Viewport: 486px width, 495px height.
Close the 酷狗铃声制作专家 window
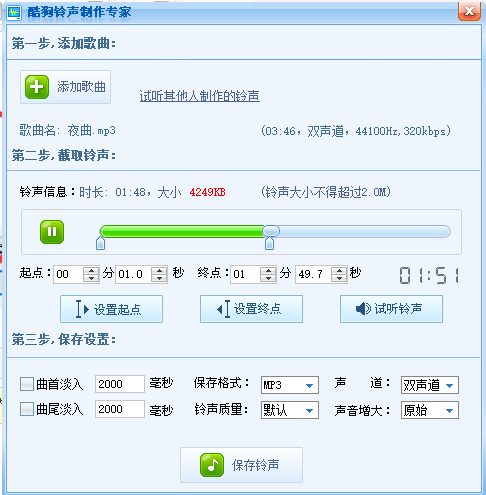coord(469,11)
